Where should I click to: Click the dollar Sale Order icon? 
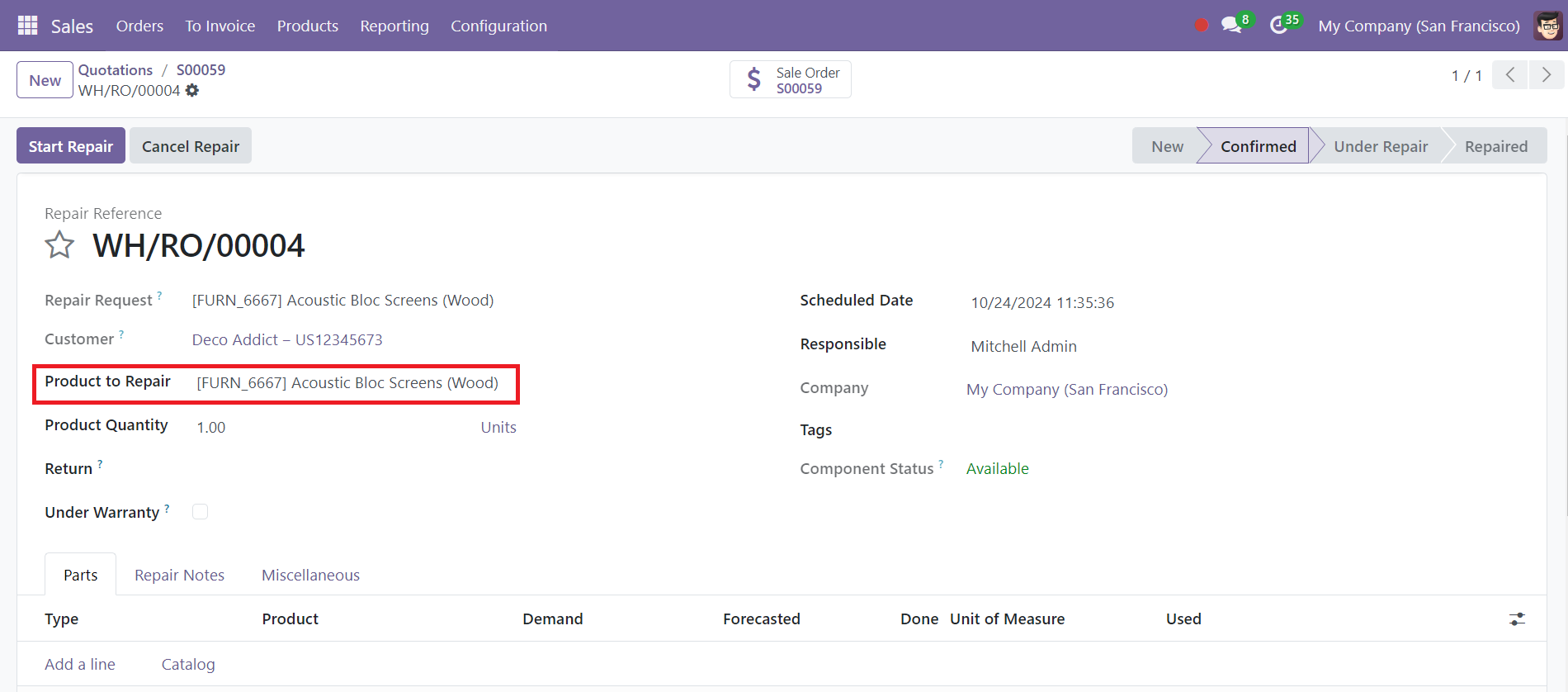click(x=753, y=79)
